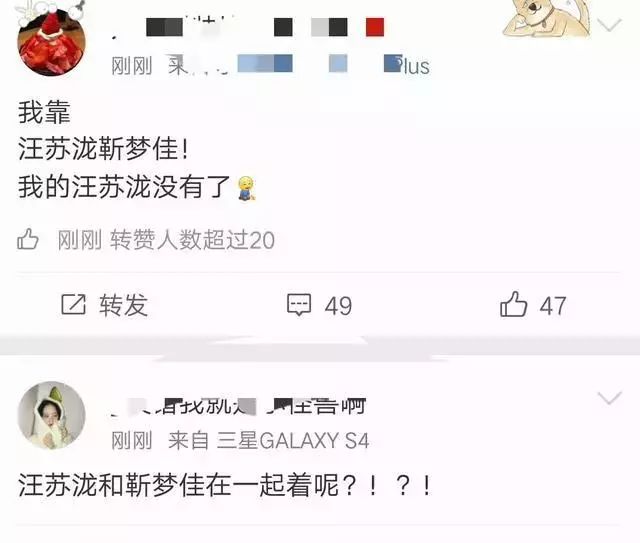Like the post with thumbs-up 47

pyautogui.click(x=513, y=304)
